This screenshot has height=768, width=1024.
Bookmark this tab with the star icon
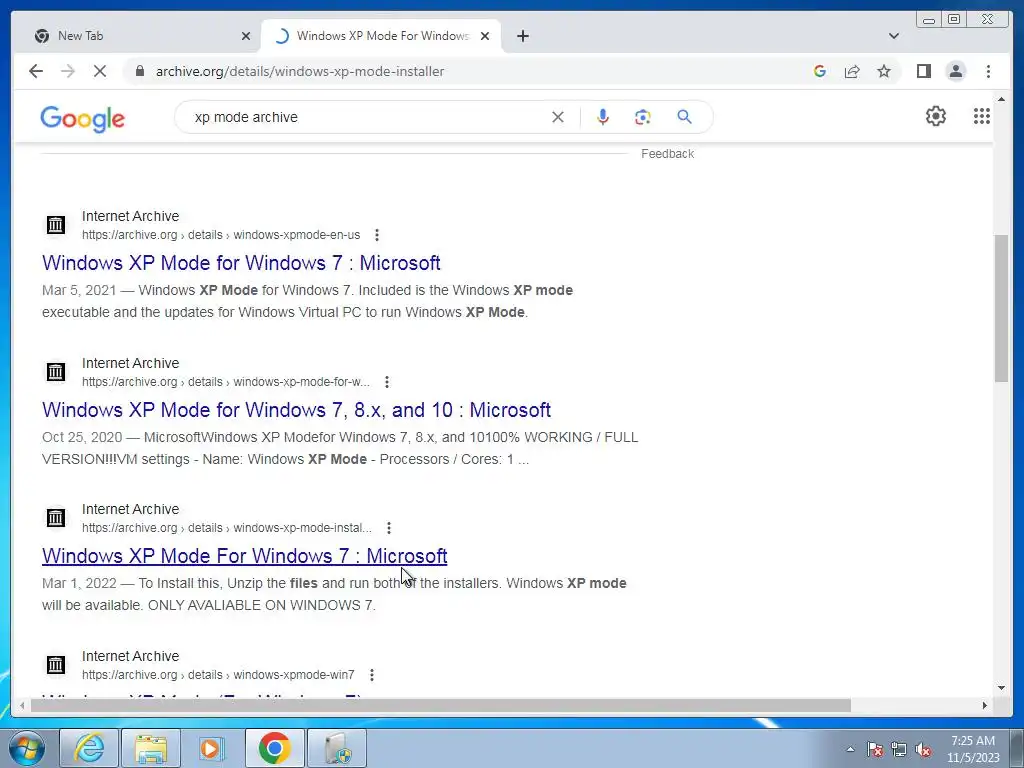click(x=884, y=71)
